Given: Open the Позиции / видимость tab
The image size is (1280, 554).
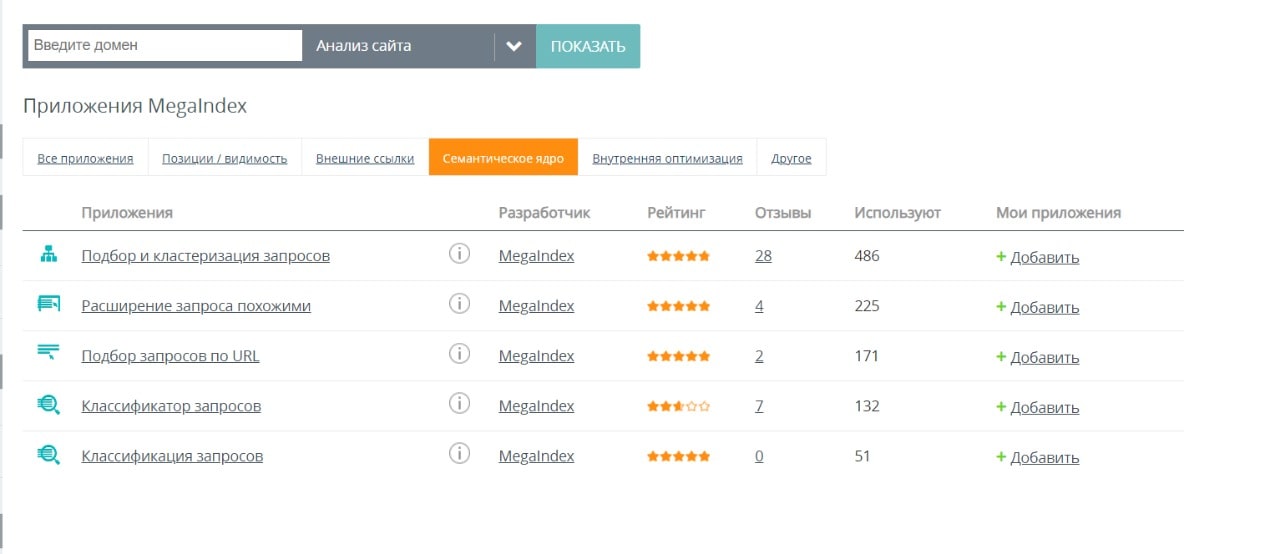Looking at the screenshot, I should pyautogui.click(x=224, y=158).
